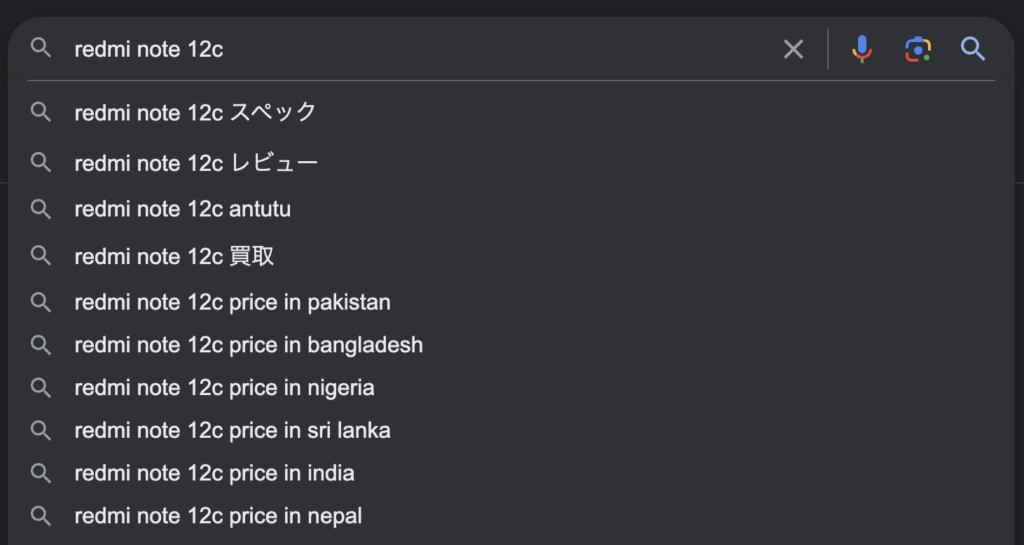The width and height of the screenshot is (1024, 545).
Task: Click the clear search X icon
Action: [793, 49]
